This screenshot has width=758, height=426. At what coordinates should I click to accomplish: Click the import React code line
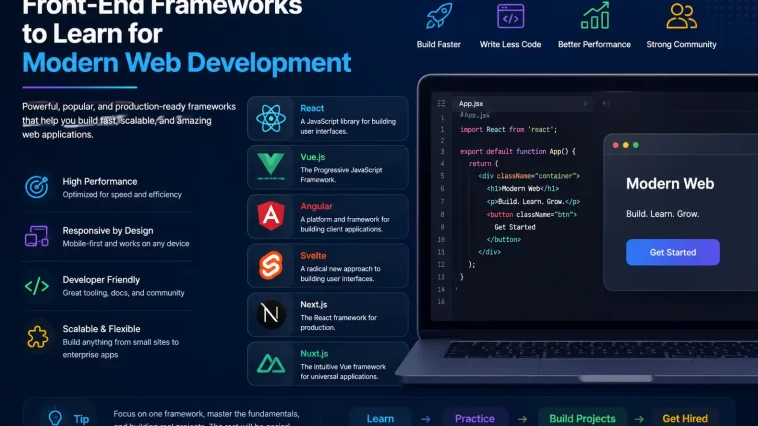(x=509, y=130)
